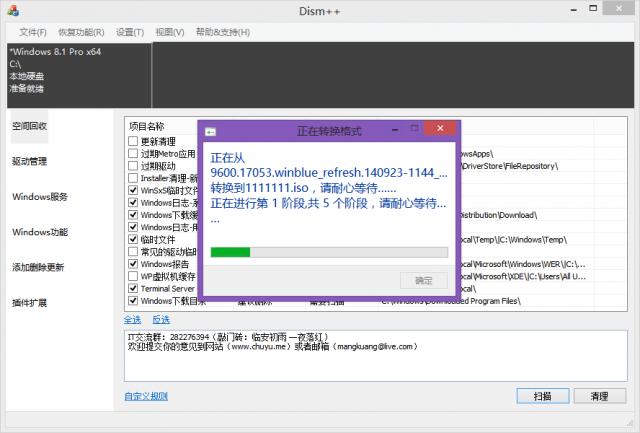Click the 正在进行第 1 阶段 status text
Image resolution: width=640 pixels, height=433 pixels.
click(328, 203)
